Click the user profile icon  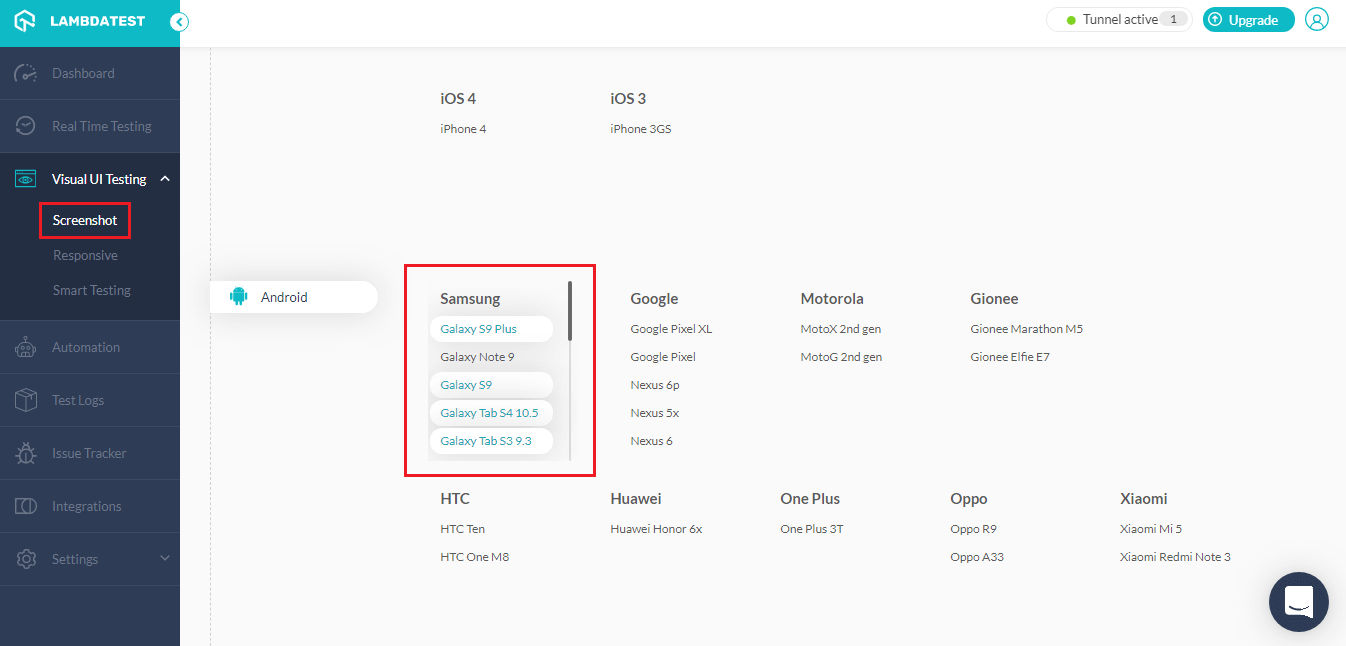click(x=1317, y=19)
